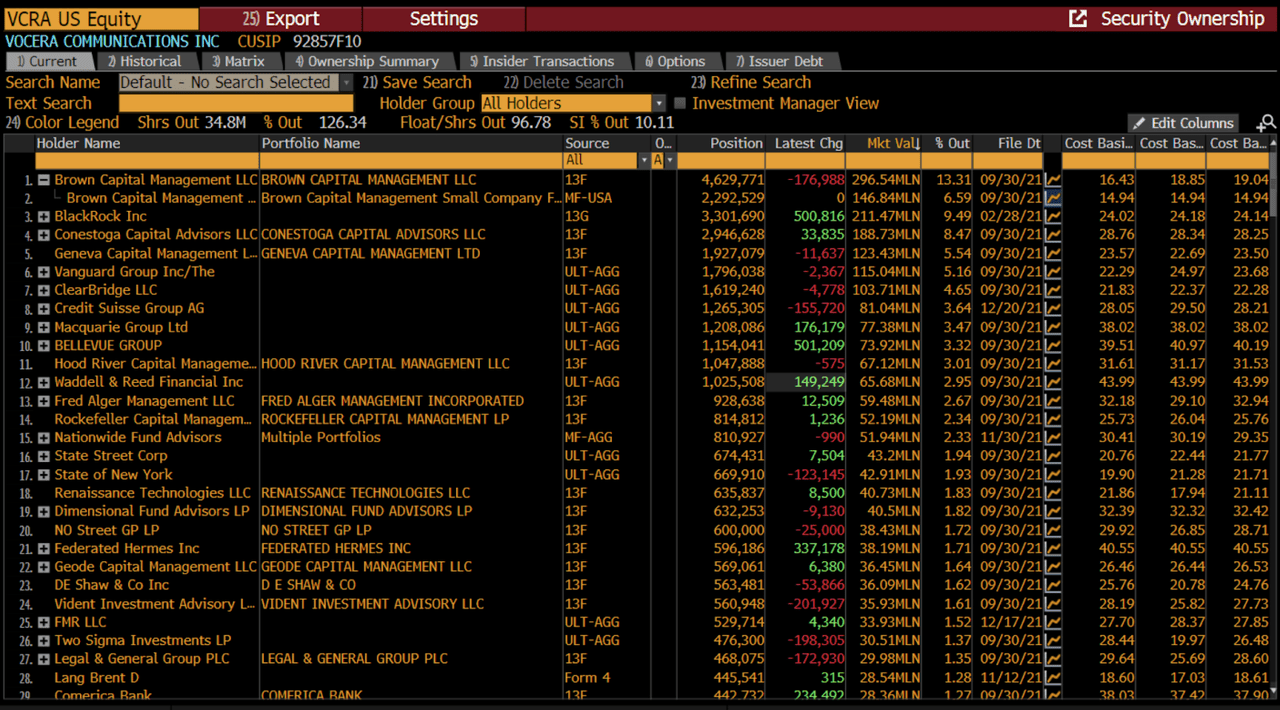Open chart for Brown Capital Management LLC row
The width and height of the screenshot is (1280, 710).
pos(1053,180)
